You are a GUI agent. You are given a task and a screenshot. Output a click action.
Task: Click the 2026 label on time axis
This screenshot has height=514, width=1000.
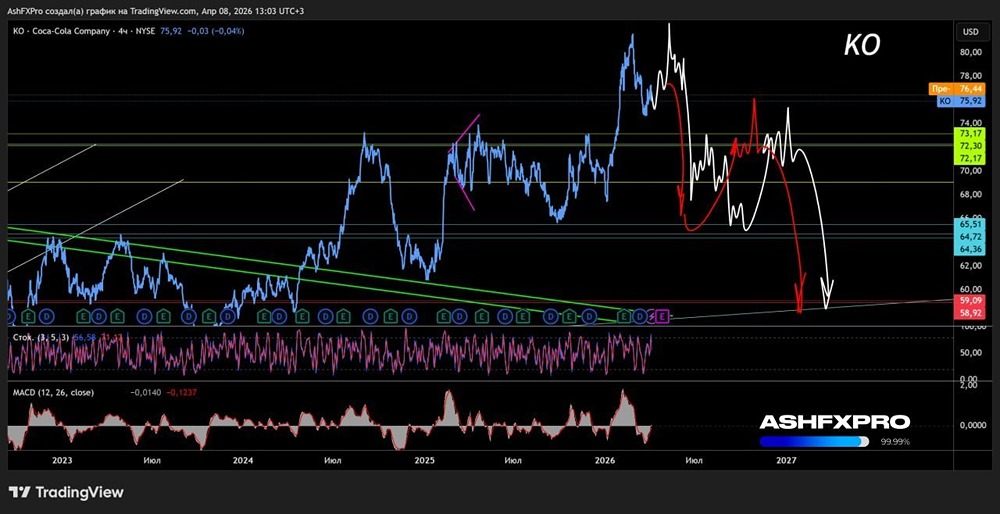coord(604,460)
